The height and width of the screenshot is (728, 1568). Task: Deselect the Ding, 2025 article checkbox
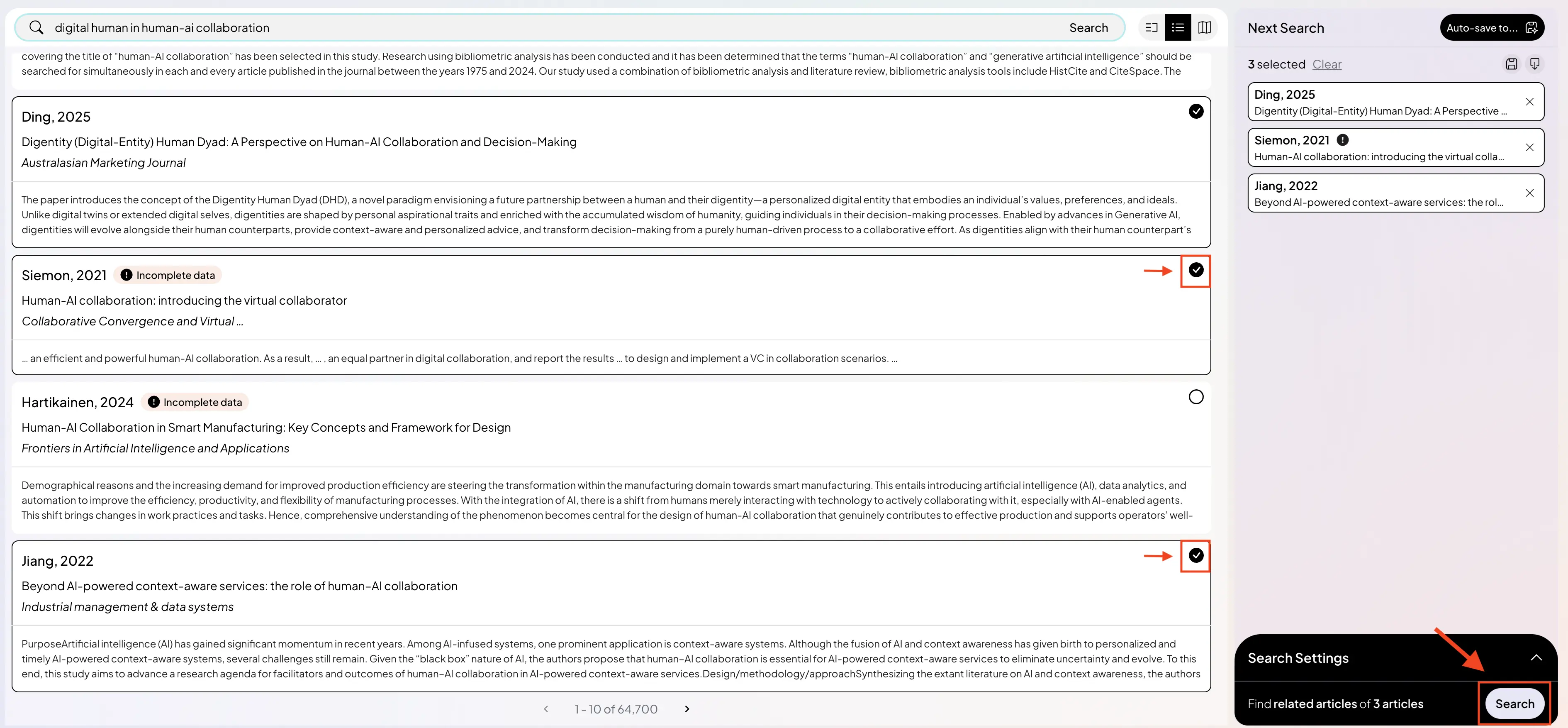(x=1195, y=112)
